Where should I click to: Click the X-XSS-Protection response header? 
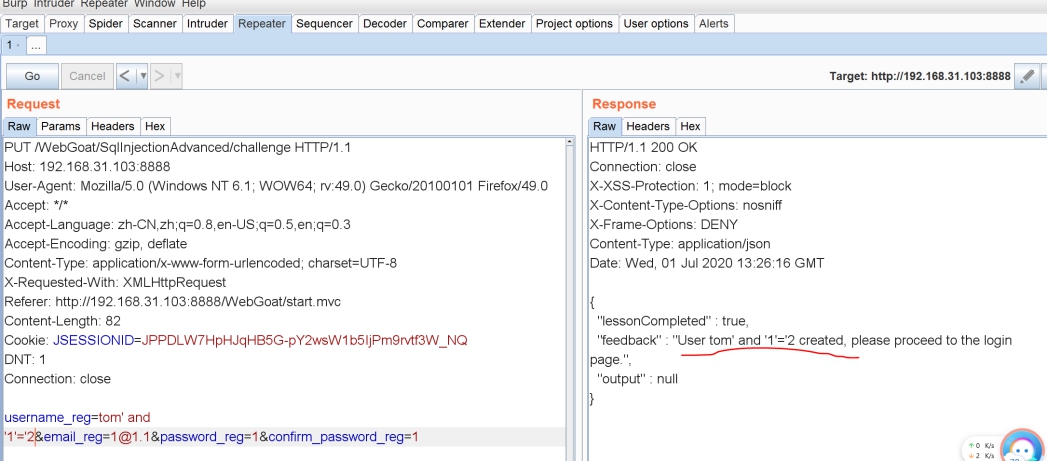coord(690,186)
